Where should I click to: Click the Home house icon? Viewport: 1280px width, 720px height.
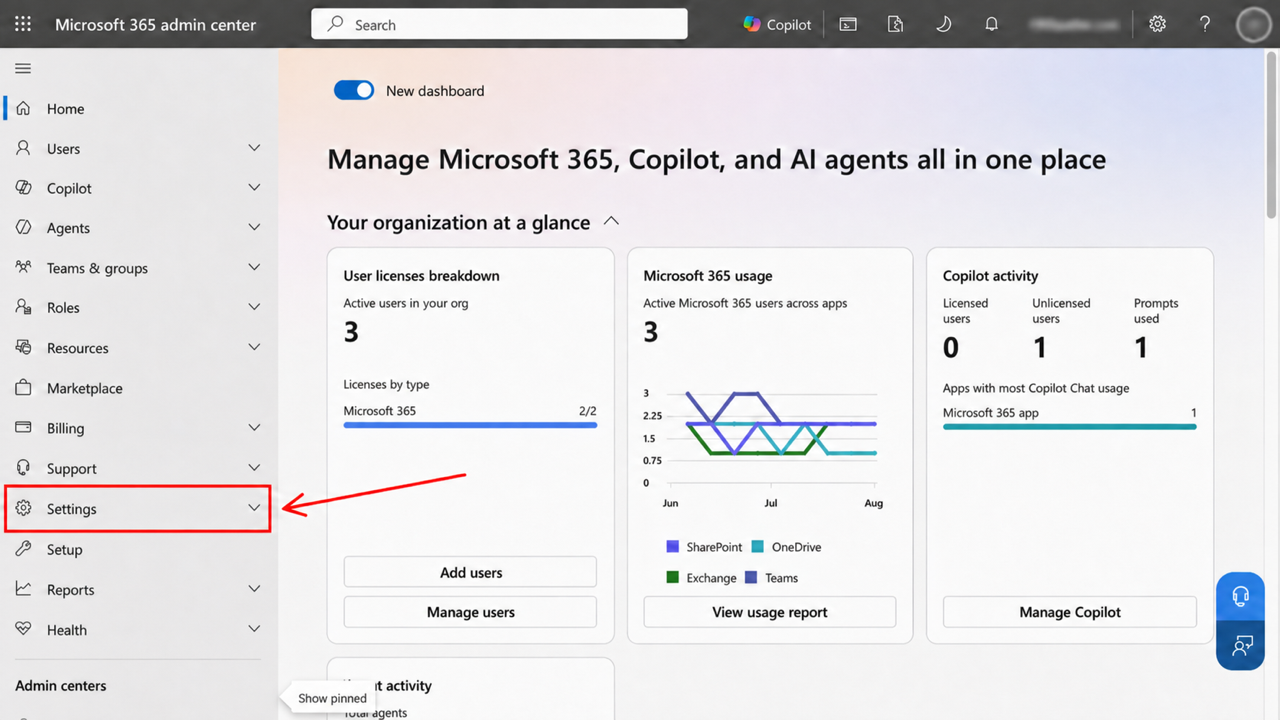24,108
